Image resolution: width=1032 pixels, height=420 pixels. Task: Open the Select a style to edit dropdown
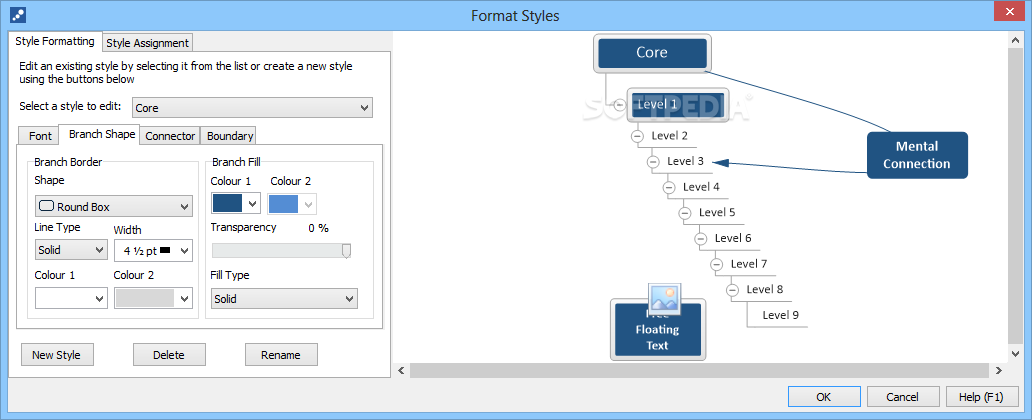pyautogui.click(x=252, y=108)
